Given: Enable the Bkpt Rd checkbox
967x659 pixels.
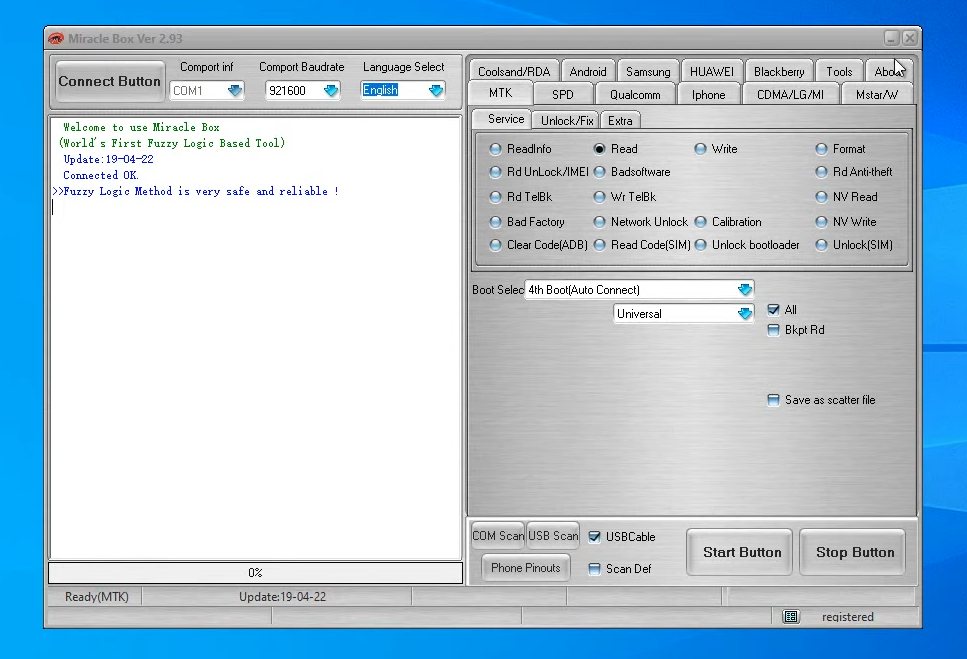Looking at the screenshot, I should tap(773, 330).
